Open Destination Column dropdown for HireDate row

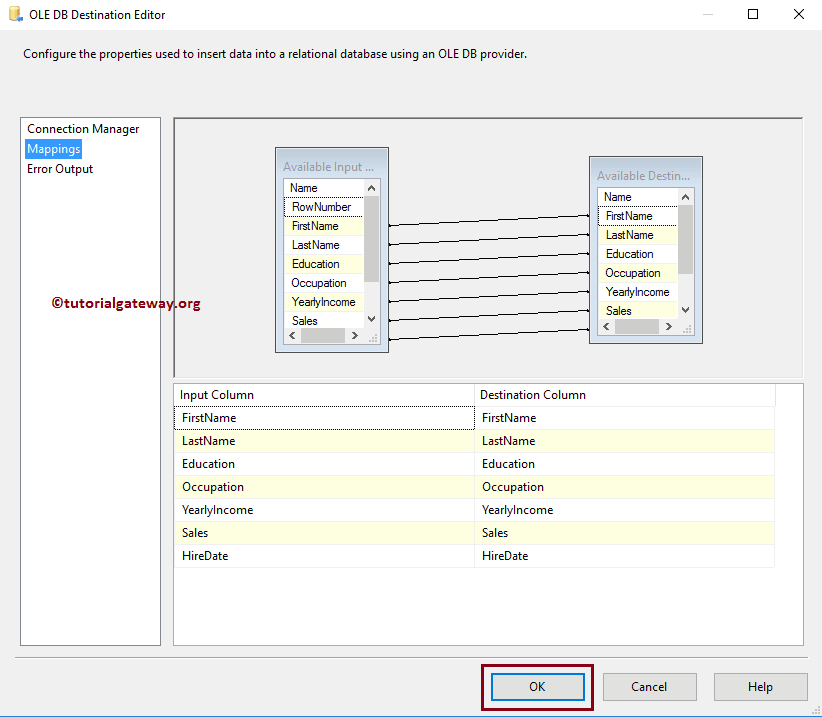624,556
